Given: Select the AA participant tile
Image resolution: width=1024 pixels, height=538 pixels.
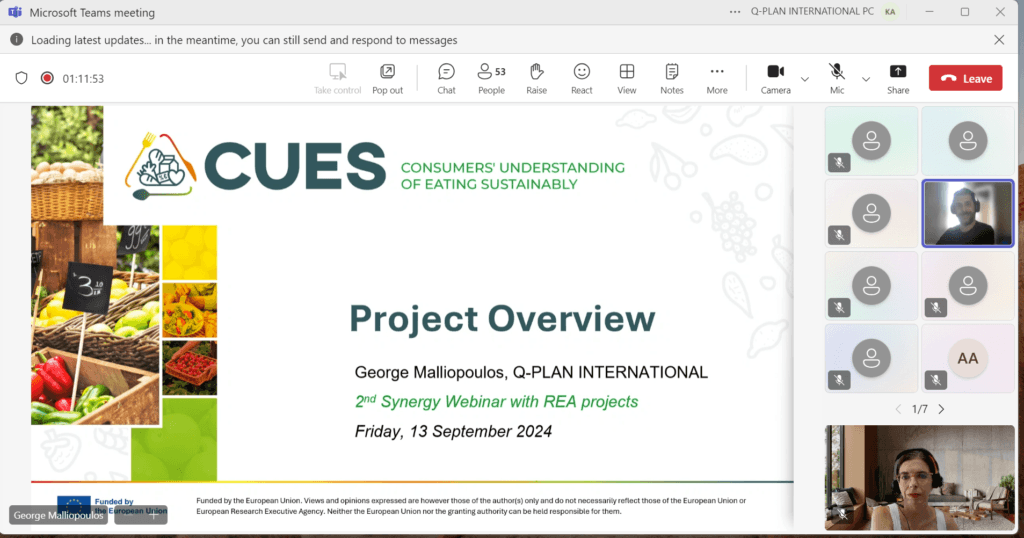Looking at the screenshot, I should (967, 357).
